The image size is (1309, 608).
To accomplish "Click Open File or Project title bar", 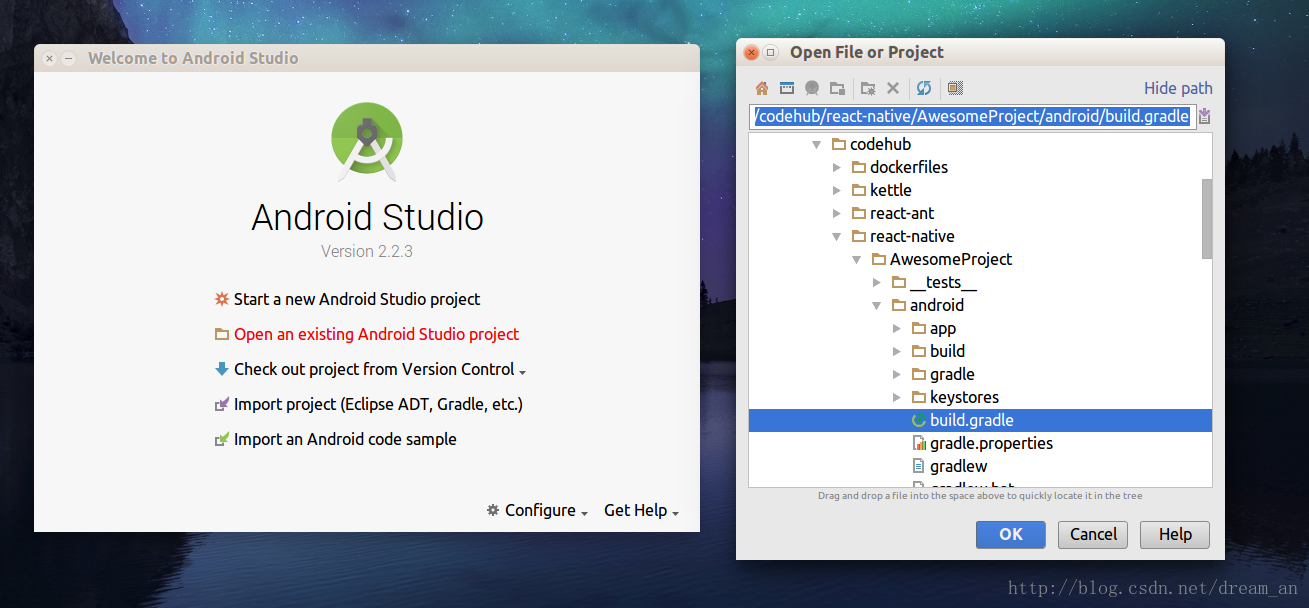I will point(980,52).
